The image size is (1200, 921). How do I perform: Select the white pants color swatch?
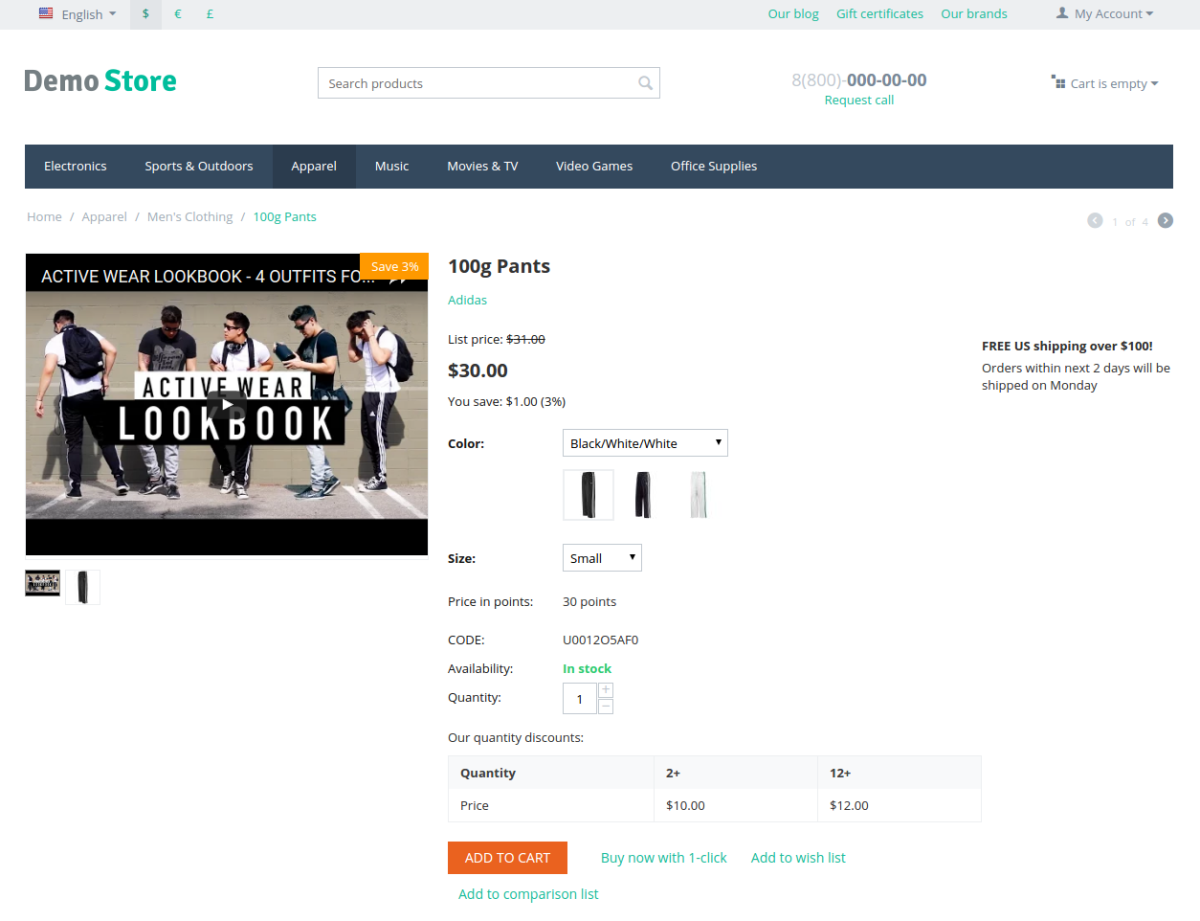click(698, 495)
